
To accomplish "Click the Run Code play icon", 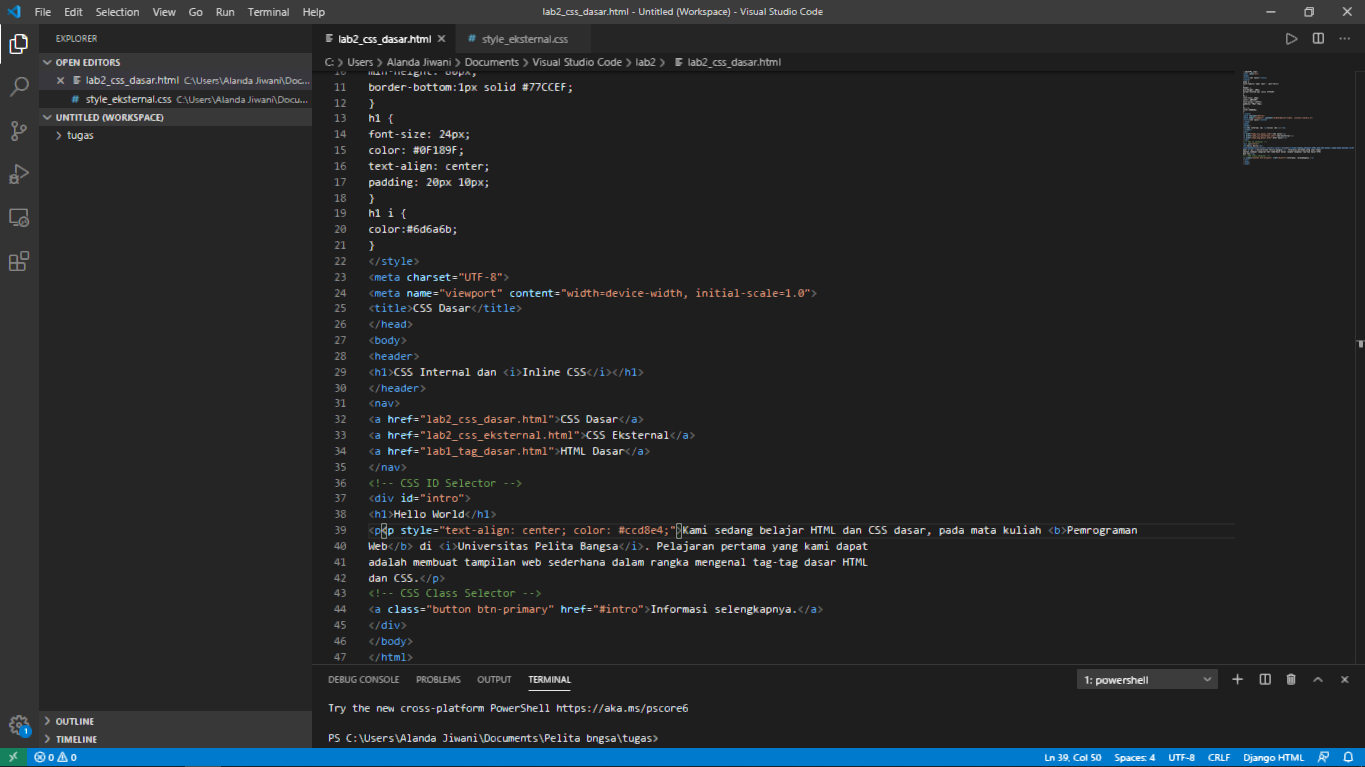I will [x=1291, y=39].
